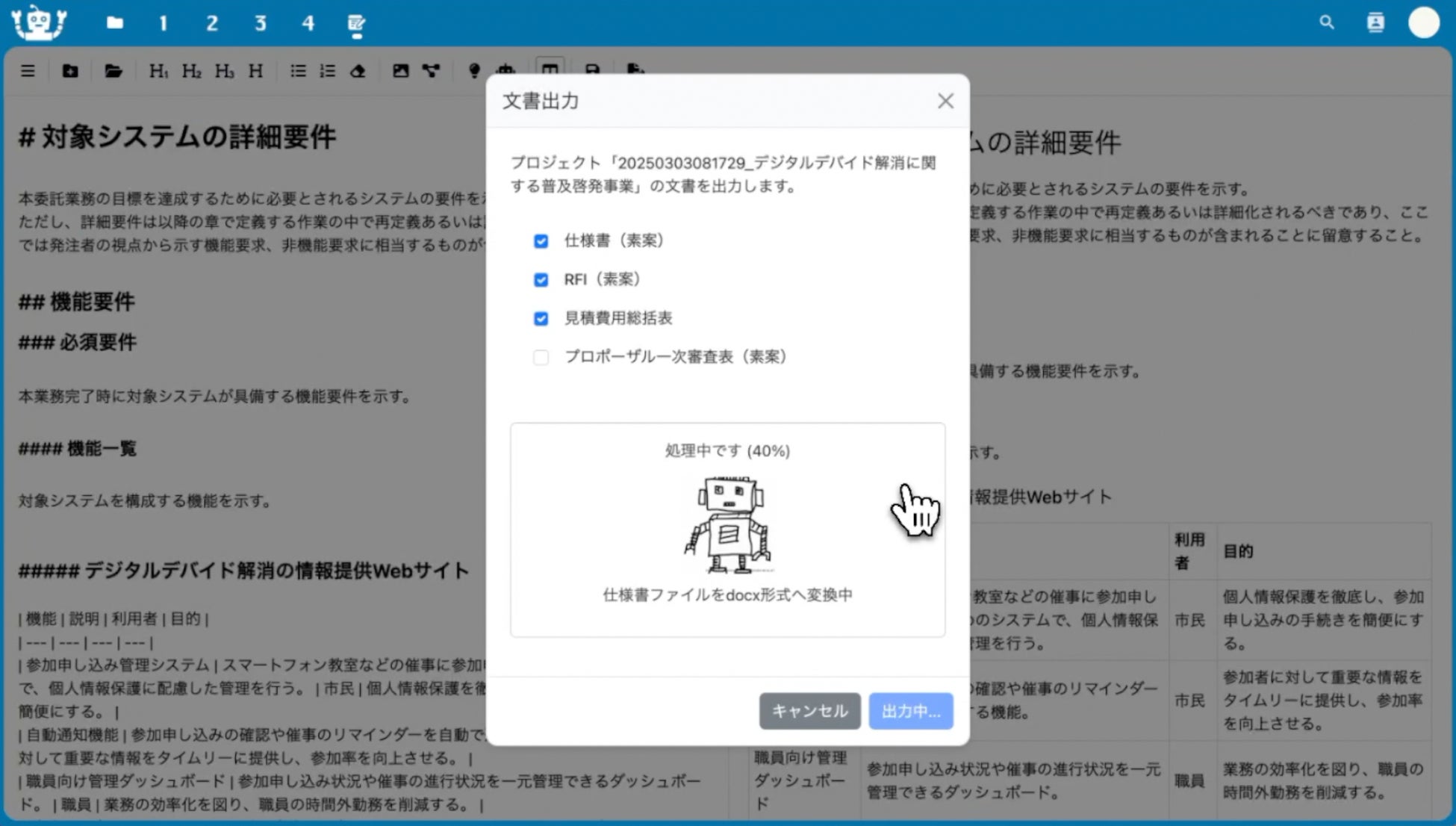Uncheck the RFI（素案） checkbox
This screenshot has height=826, width=1456.
(x=541, y=280)
